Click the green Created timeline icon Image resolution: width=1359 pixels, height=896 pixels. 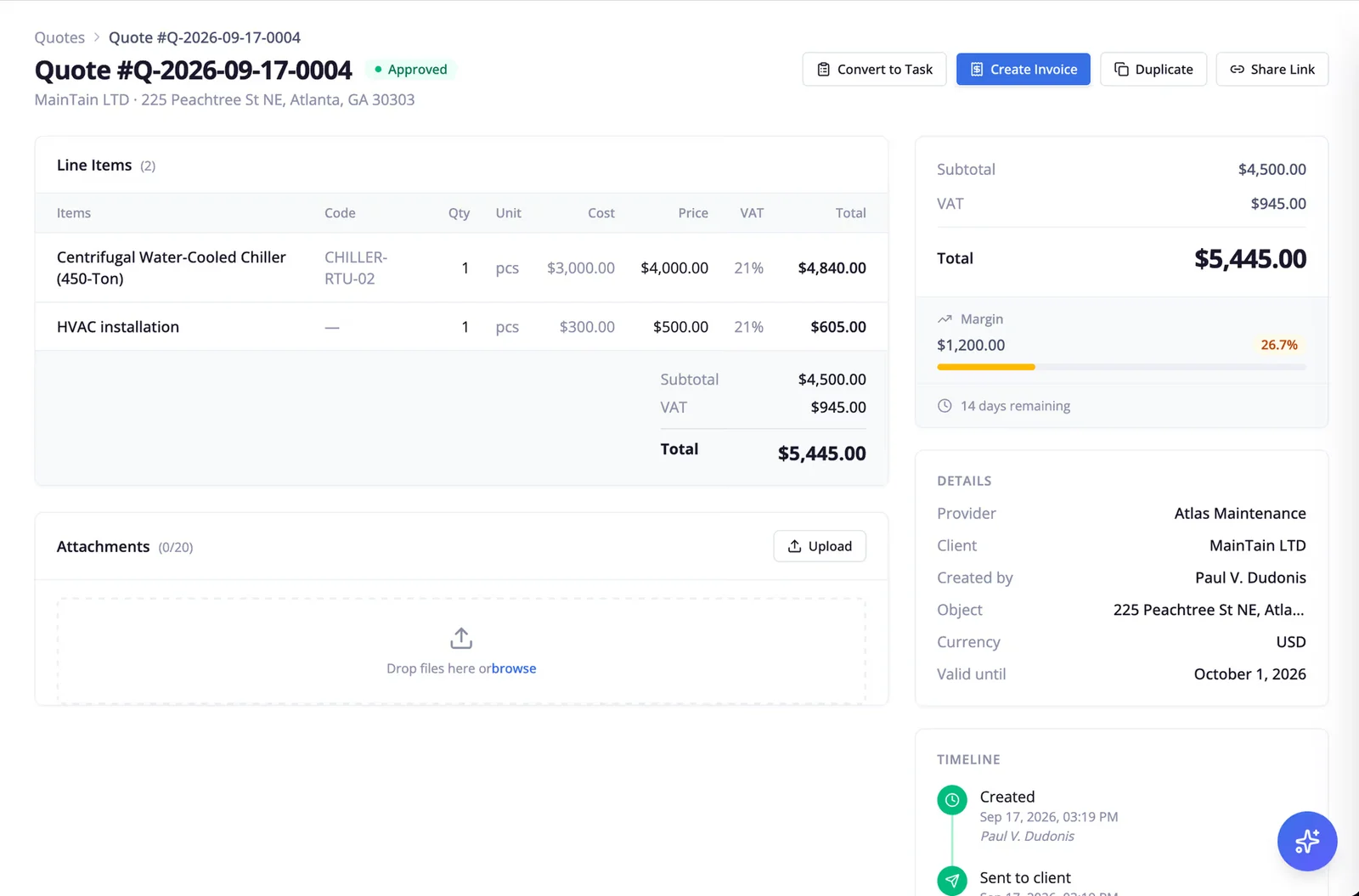tap(952, 800)
